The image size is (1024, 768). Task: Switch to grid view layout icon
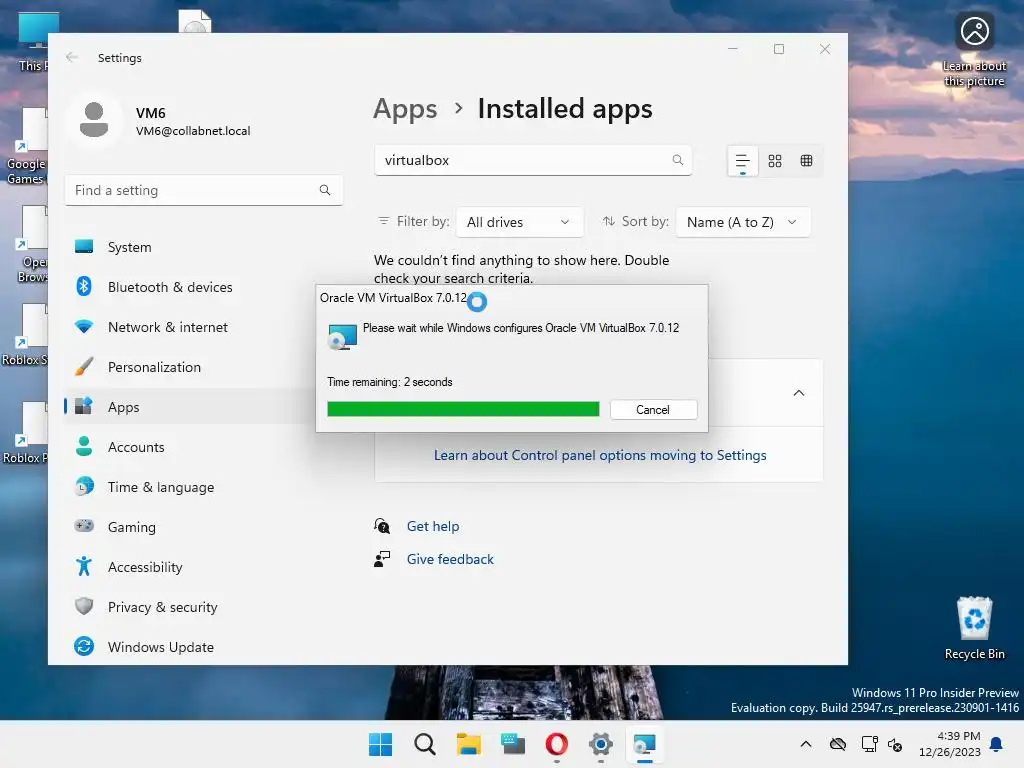[x=775, y=161]
